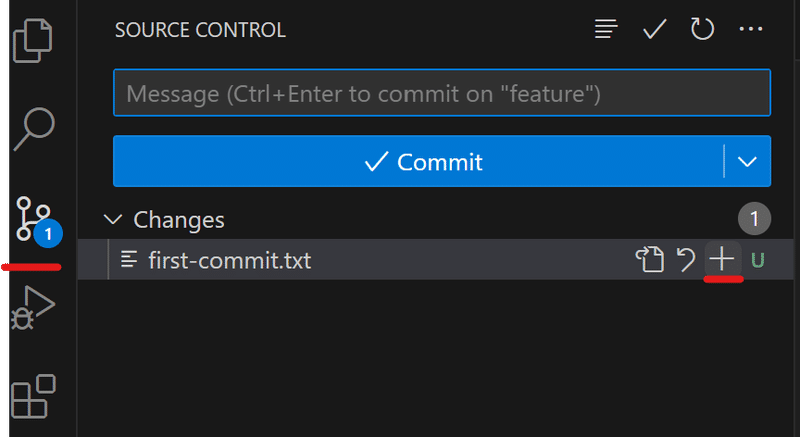This screenshot has width=800, height=437.
Task: Stage first-commit.txt with the plus icon
Action: tap(722, 260)
